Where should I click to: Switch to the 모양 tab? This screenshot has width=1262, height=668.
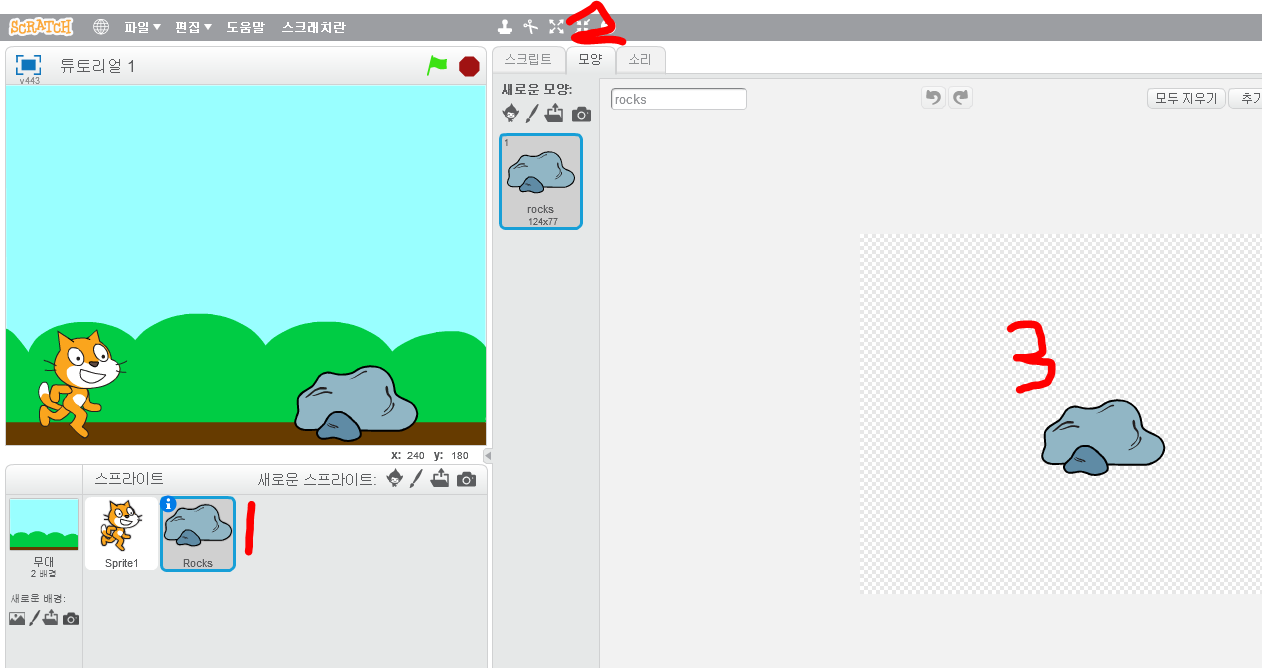tap(590, 60)
